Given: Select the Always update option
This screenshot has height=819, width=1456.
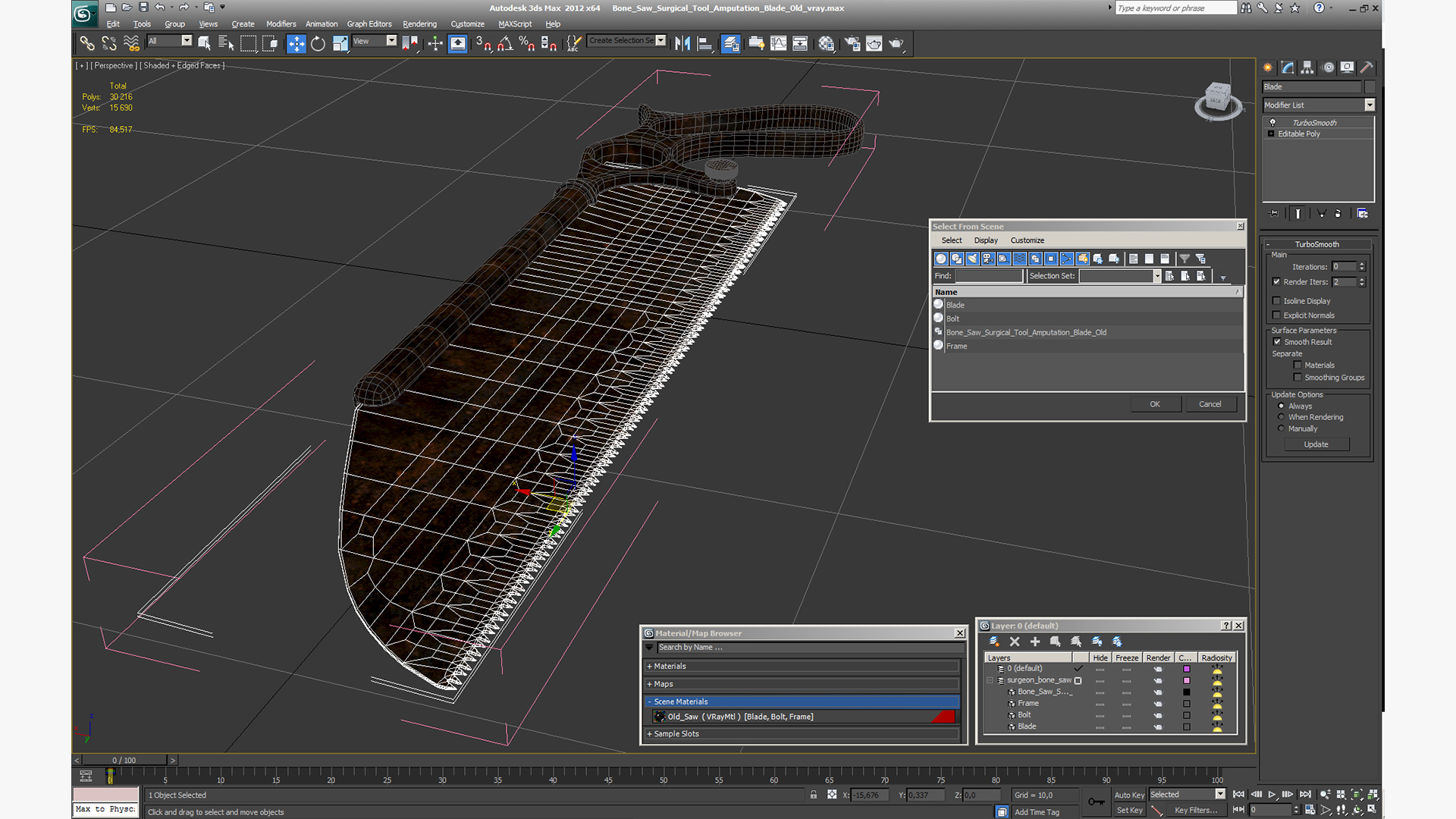Looking at the screenshot, I should 1282,406.
